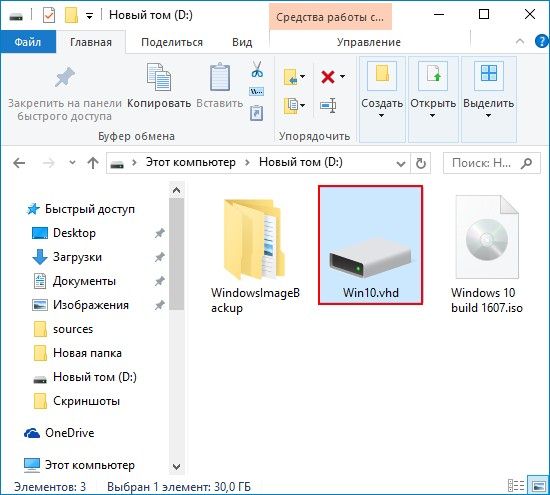Click the Properties checkmark icon in title bar
The height and width of the screenshot is (495, 550).
[49, 15]
